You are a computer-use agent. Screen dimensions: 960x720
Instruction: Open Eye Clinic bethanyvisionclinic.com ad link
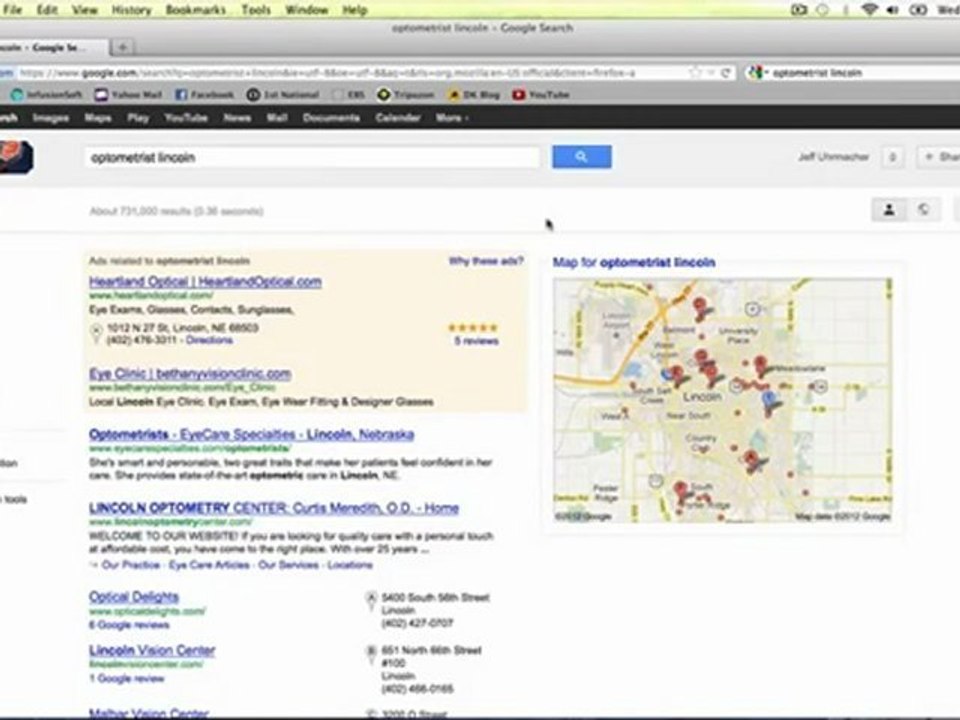point(190,373)
